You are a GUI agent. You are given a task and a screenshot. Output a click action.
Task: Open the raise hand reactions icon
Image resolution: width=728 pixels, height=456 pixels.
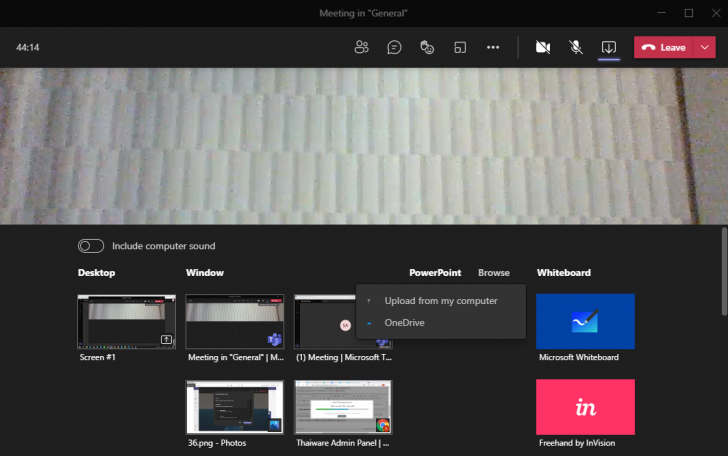click(x=427, y=47)
